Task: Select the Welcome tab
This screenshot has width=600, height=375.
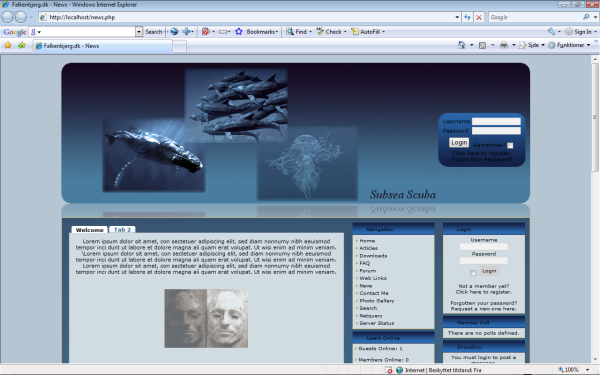Action: point(90,230)
